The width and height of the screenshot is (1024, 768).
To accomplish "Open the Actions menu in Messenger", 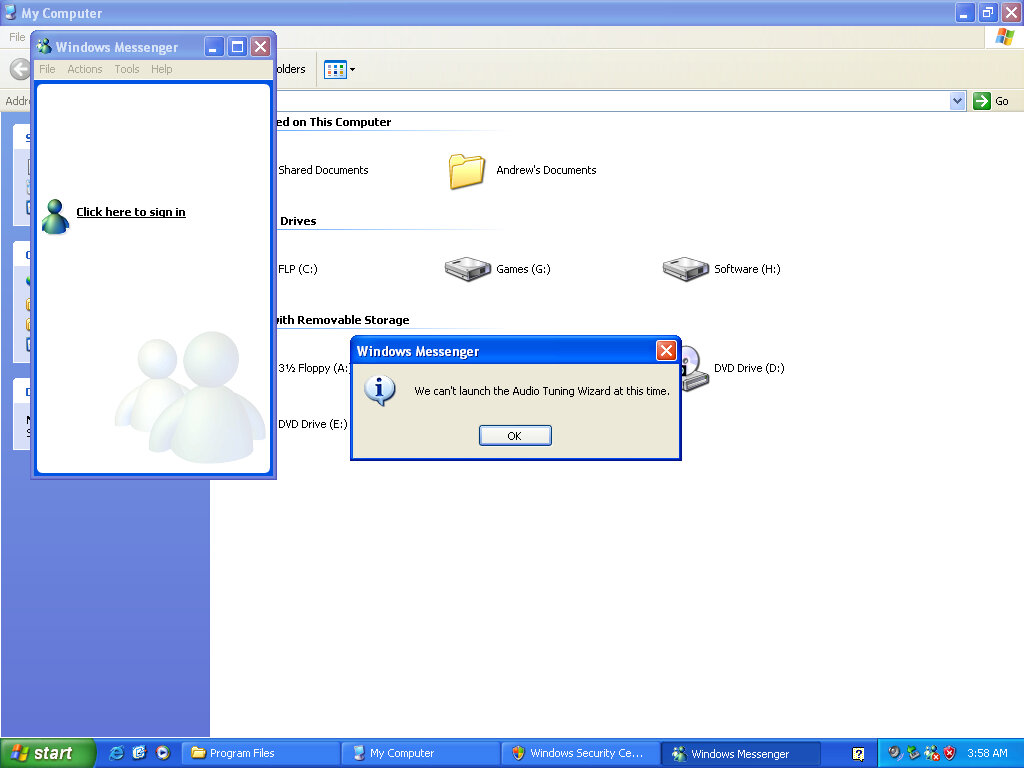I will [x=85, y=69].
